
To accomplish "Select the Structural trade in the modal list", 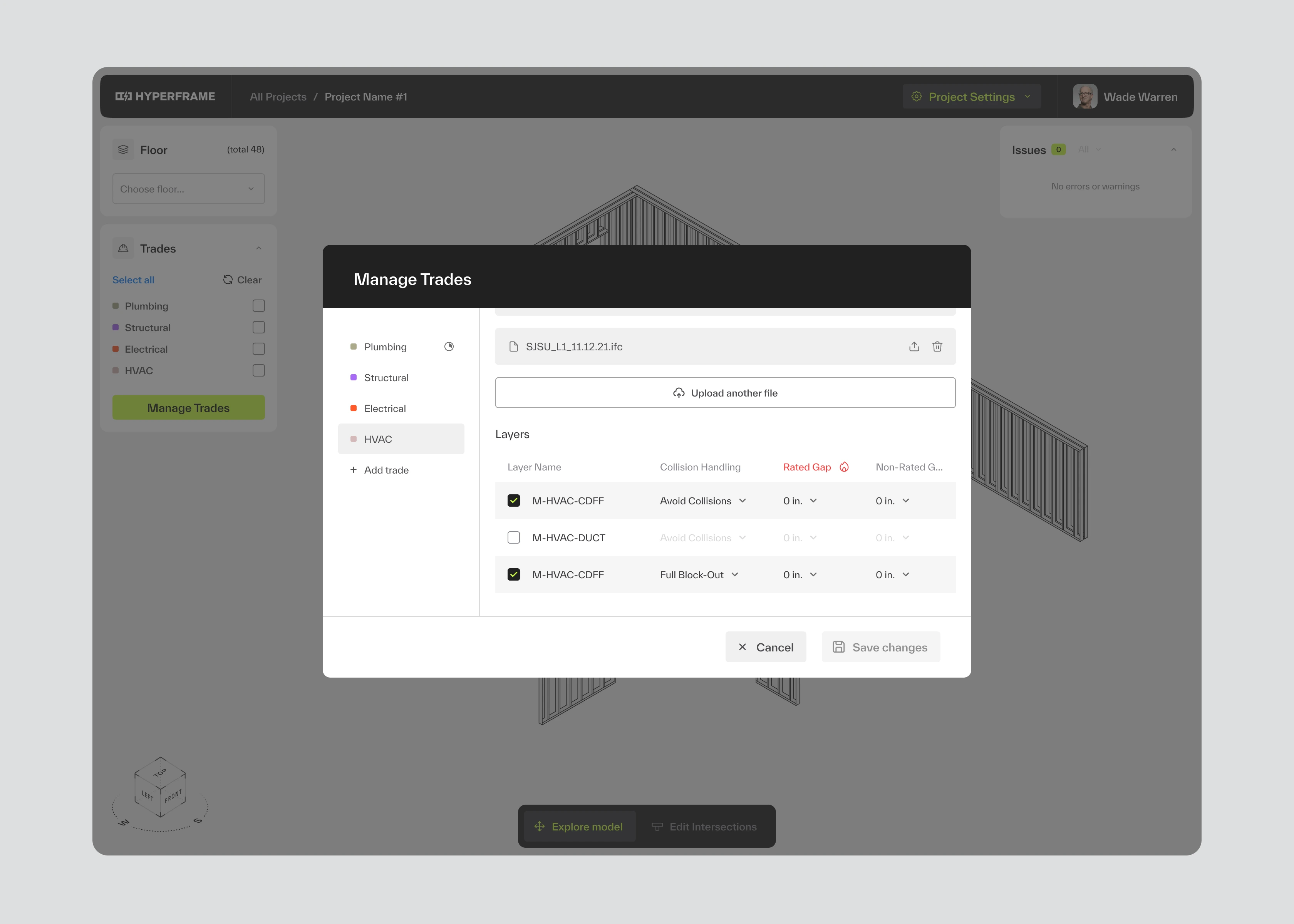I will 386,378.
